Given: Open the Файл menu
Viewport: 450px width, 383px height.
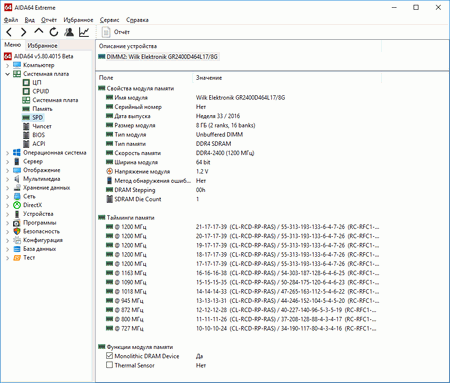Looking at the screenshot, I should 11,20.
